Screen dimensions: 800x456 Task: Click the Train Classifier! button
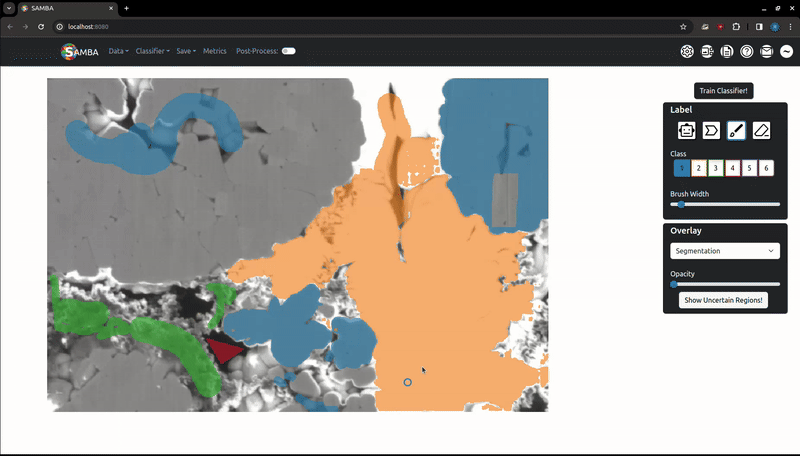(x=723, y=91)
